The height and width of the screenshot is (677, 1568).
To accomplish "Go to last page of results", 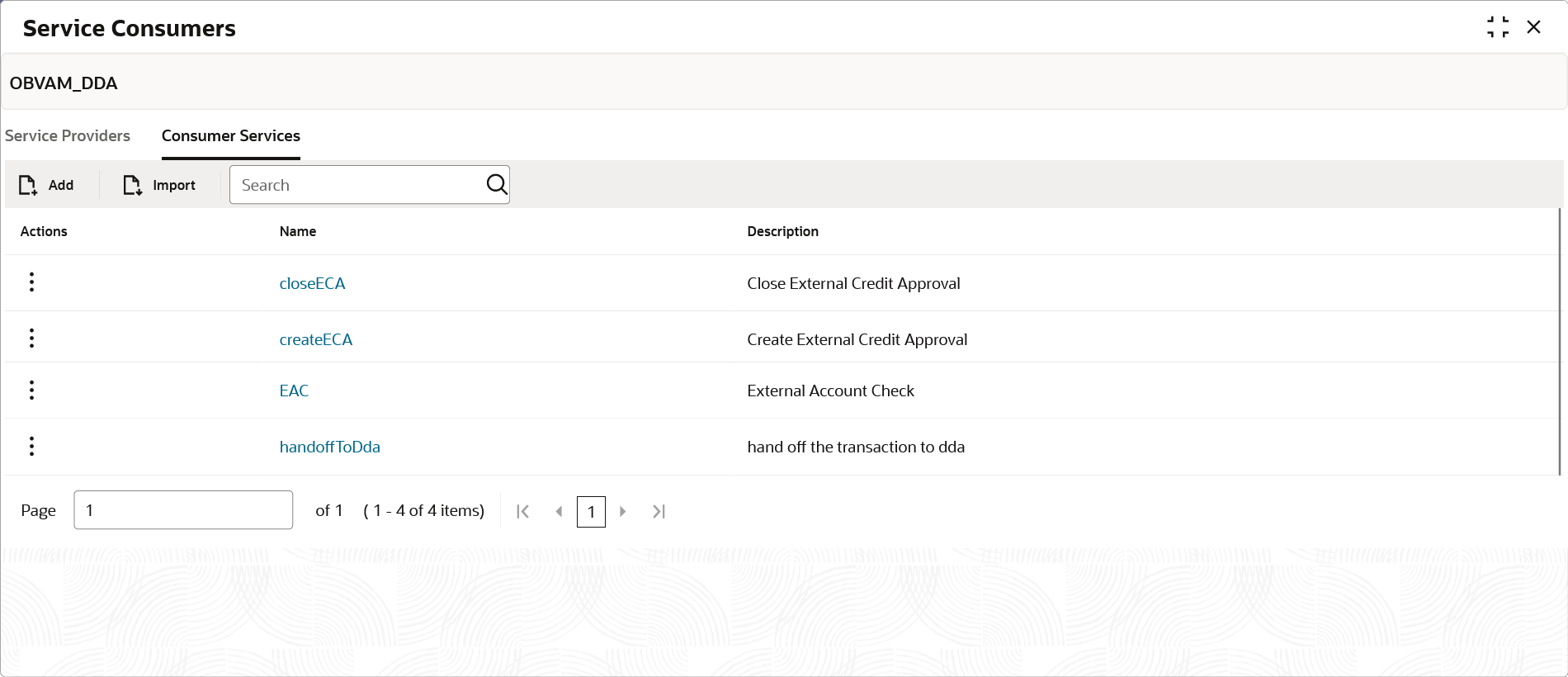I will pyautogui.click(x=659, y=512).
